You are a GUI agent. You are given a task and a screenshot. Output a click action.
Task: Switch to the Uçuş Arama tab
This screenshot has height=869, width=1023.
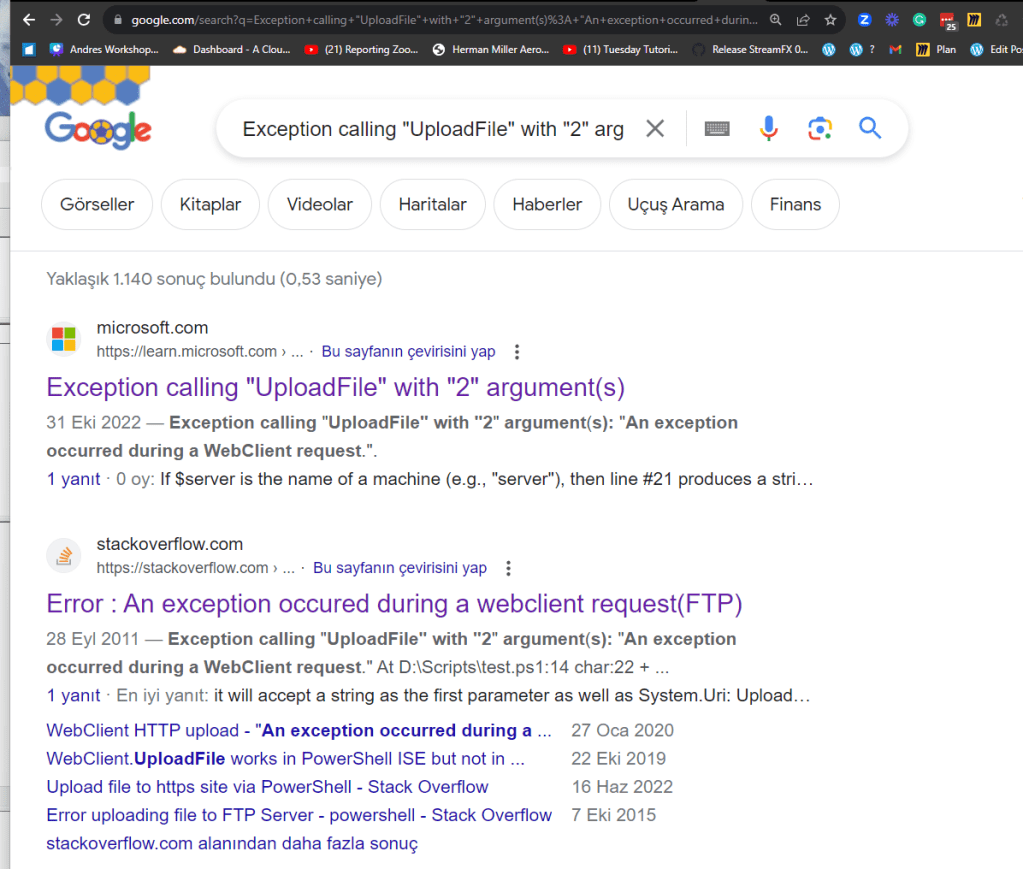click(676, 204)
